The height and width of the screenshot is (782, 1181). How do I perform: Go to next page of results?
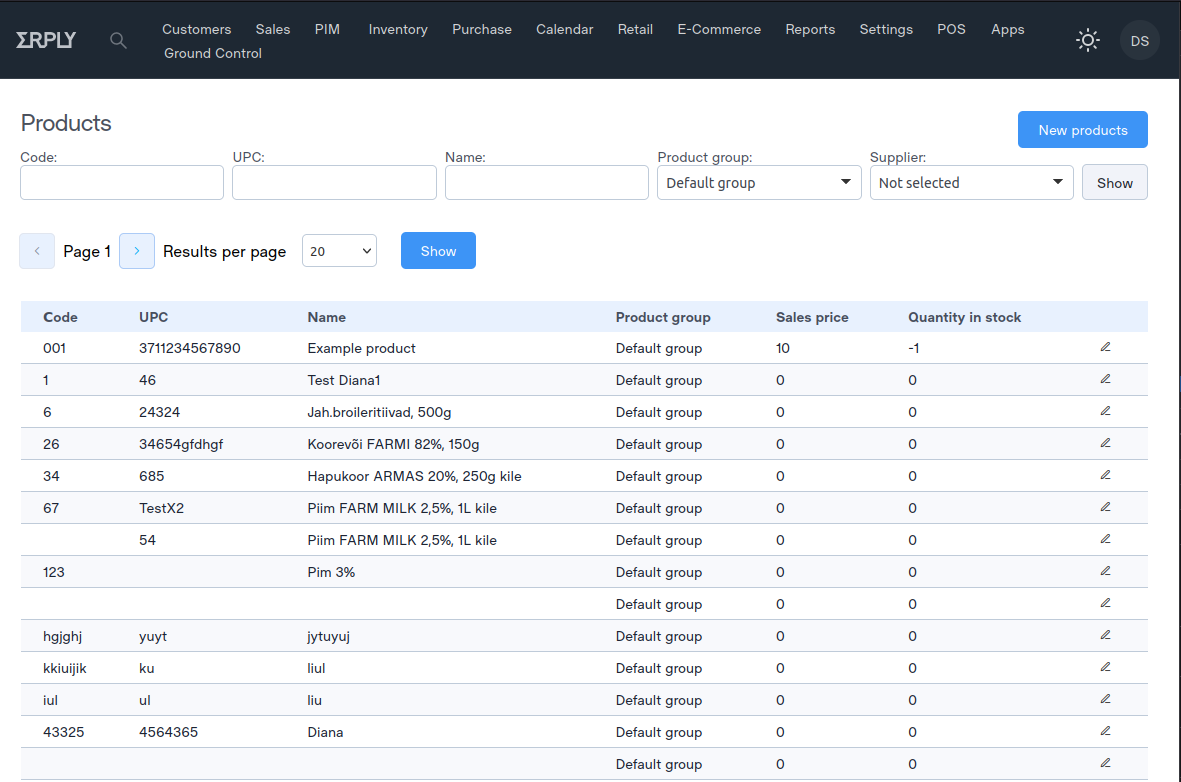coord(137,251)
